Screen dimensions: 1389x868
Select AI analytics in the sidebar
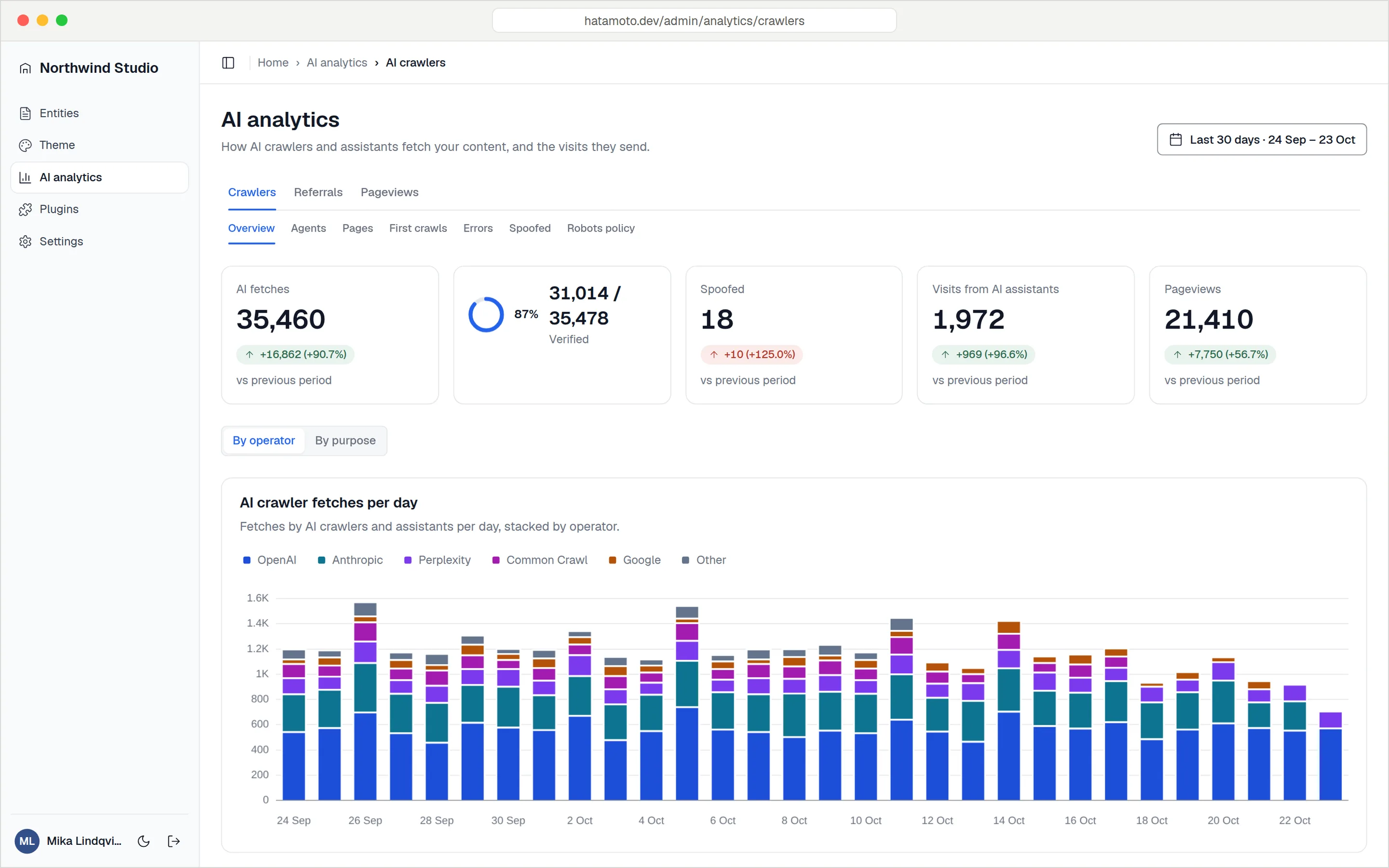(99, 177)
